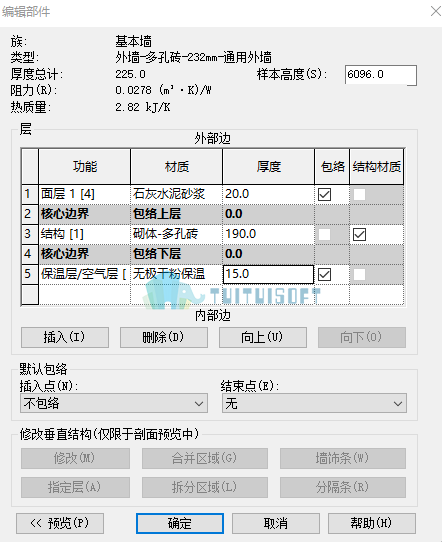Click the 拆分区域(L) button
The width and height of the screenshot is (442, 542).
pos(205,487)
